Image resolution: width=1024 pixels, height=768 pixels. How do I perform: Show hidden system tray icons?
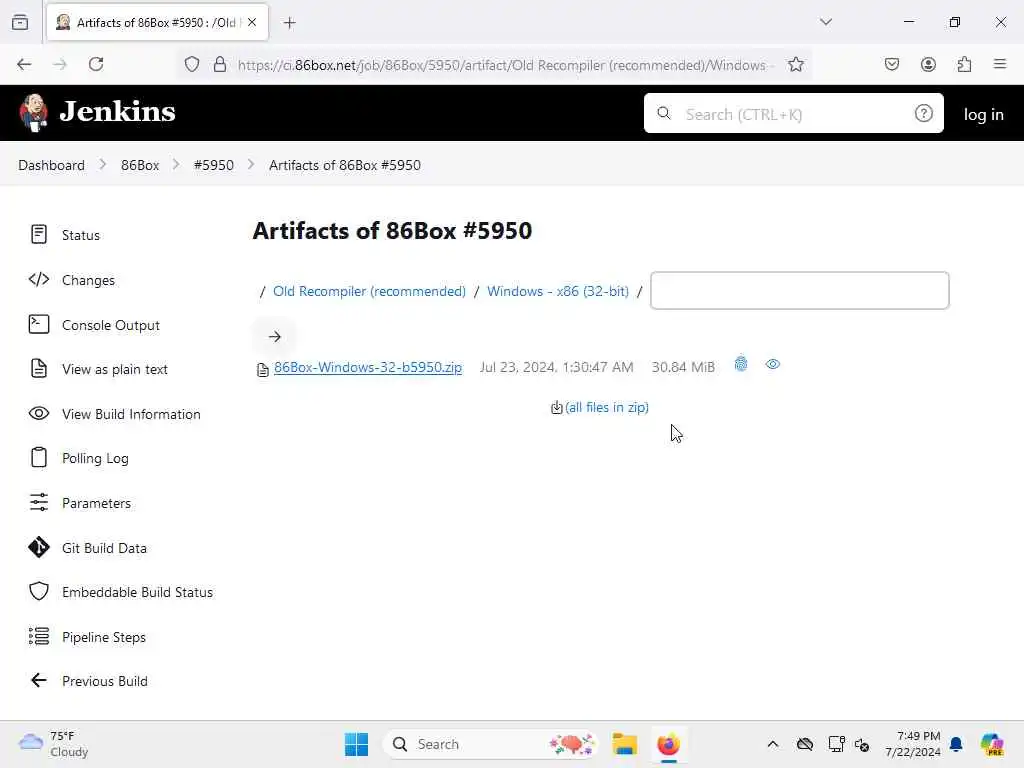[x=773, y=744]
